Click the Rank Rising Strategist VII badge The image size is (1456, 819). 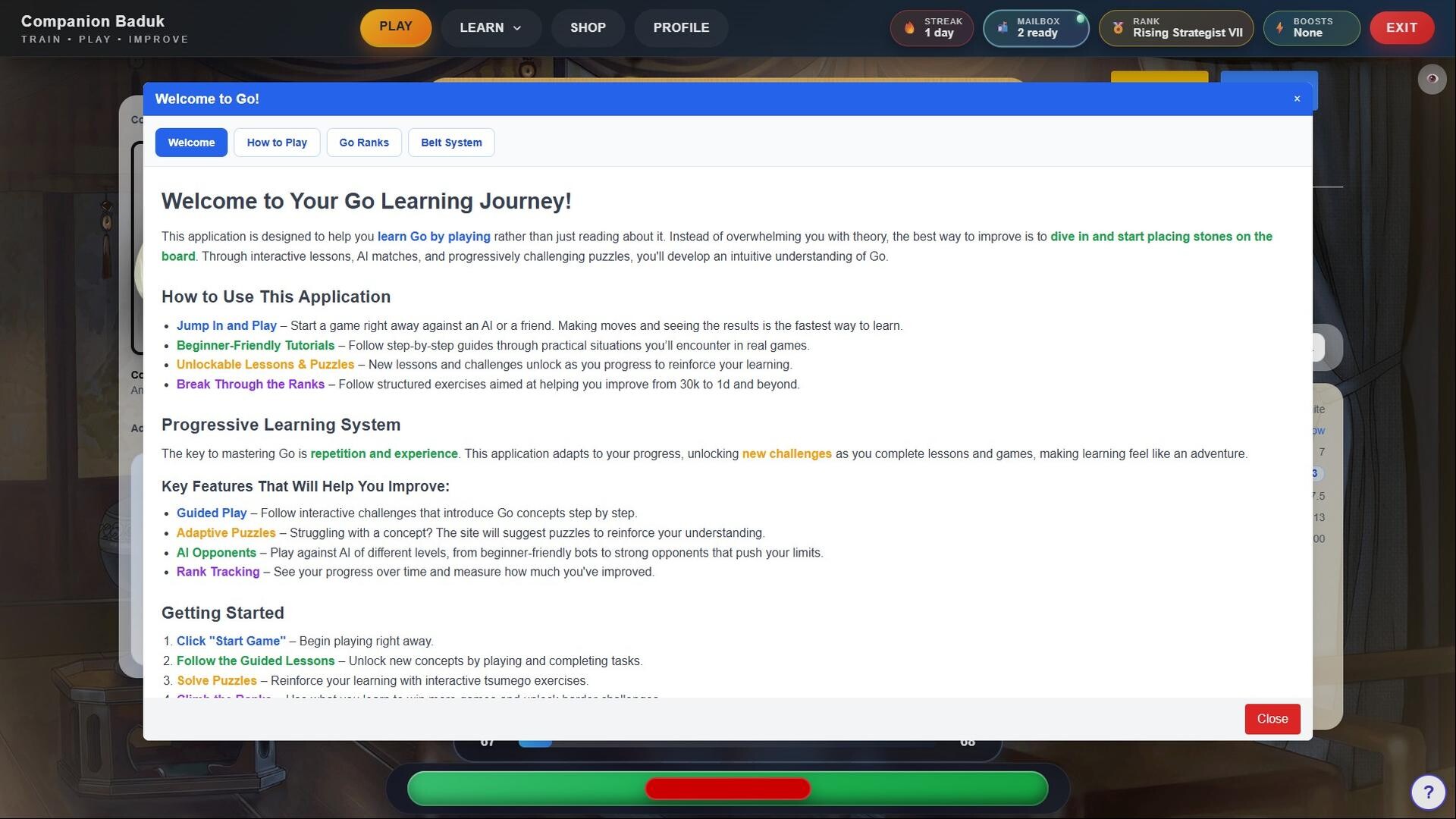(1176, 28)
